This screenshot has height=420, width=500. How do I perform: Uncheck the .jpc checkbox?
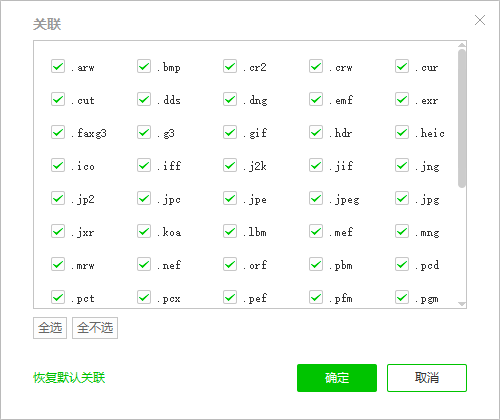coord(144,198)
